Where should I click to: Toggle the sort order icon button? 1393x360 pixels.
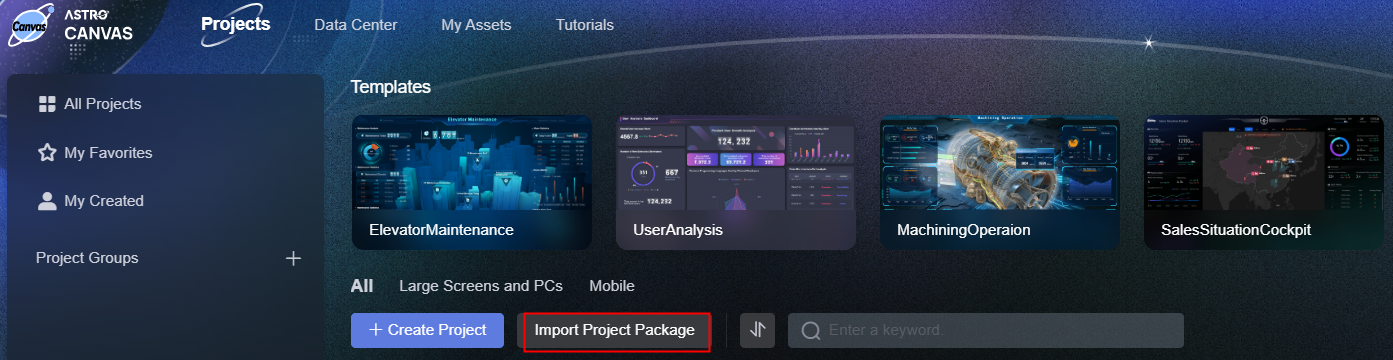[x=757, y=330]
